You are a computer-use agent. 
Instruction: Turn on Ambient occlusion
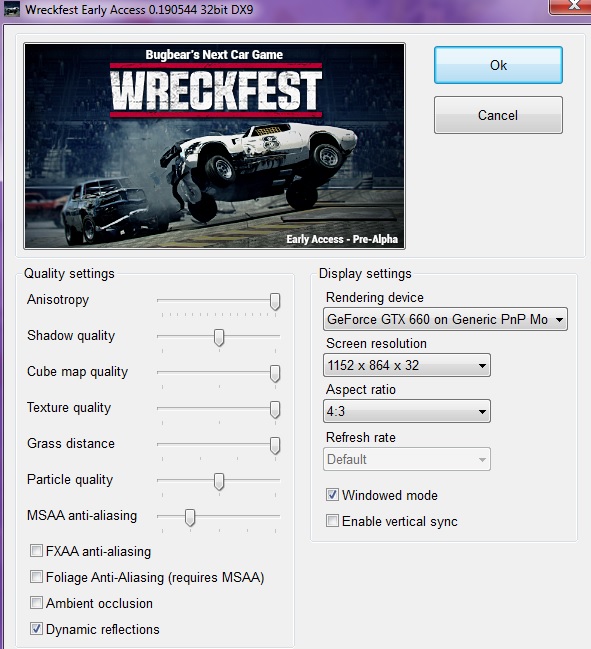point(36,603)
